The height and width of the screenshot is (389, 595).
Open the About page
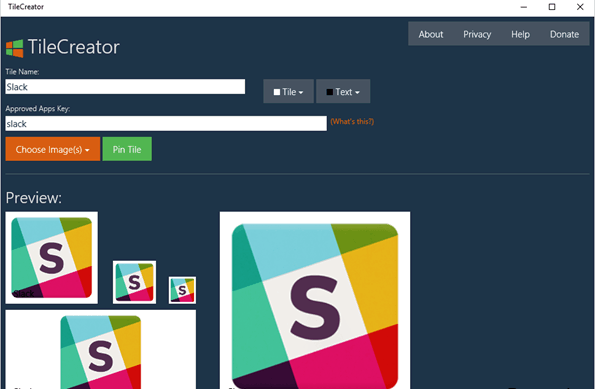point(431,34)
